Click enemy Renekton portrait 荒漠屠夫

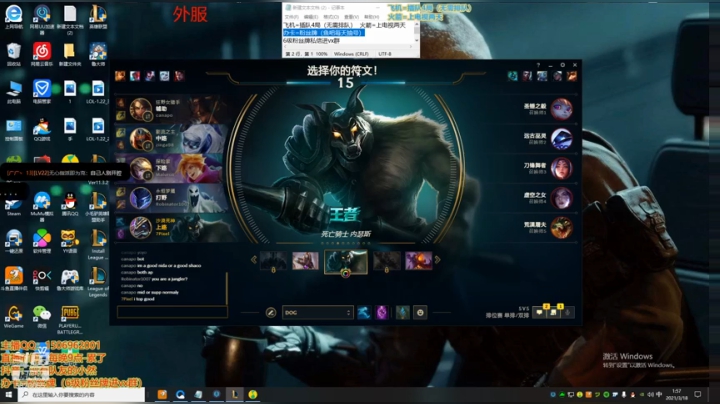click(x=562, y=228)
